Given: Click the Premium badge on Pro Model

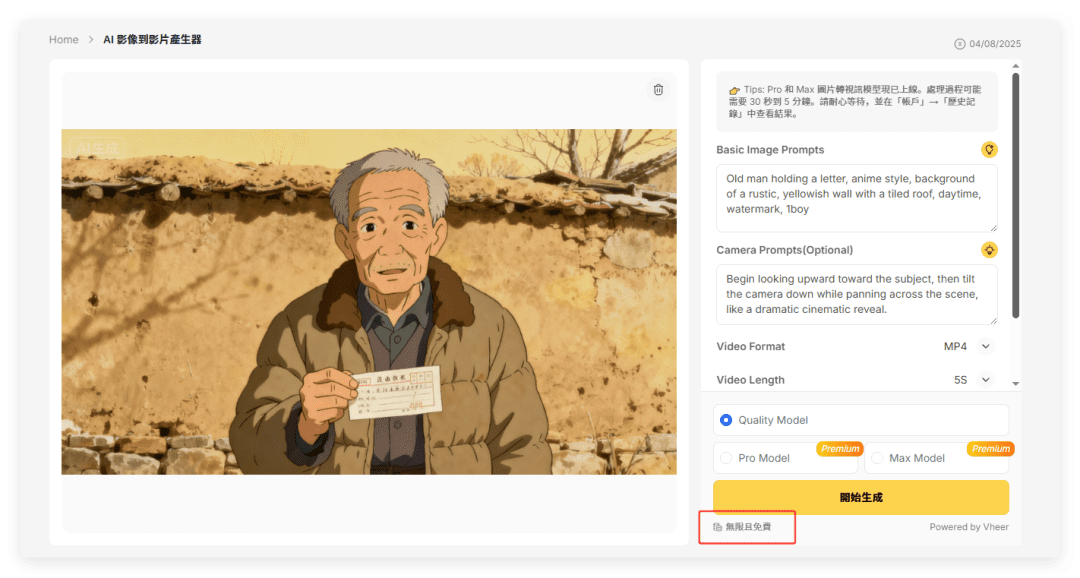Looking at the screenshot, I should [x=840, y=449].
